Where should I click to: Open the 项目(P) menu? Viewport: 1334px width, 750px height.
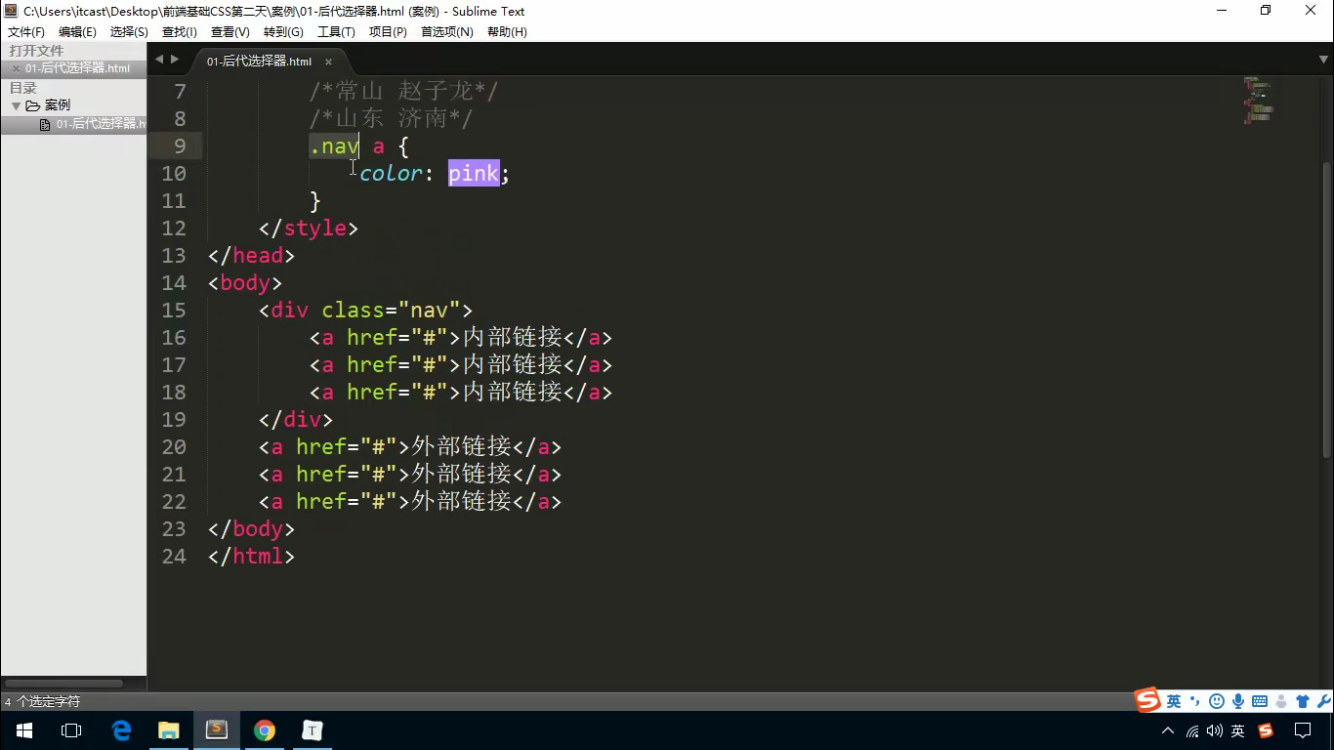click(x=387, y=32)
